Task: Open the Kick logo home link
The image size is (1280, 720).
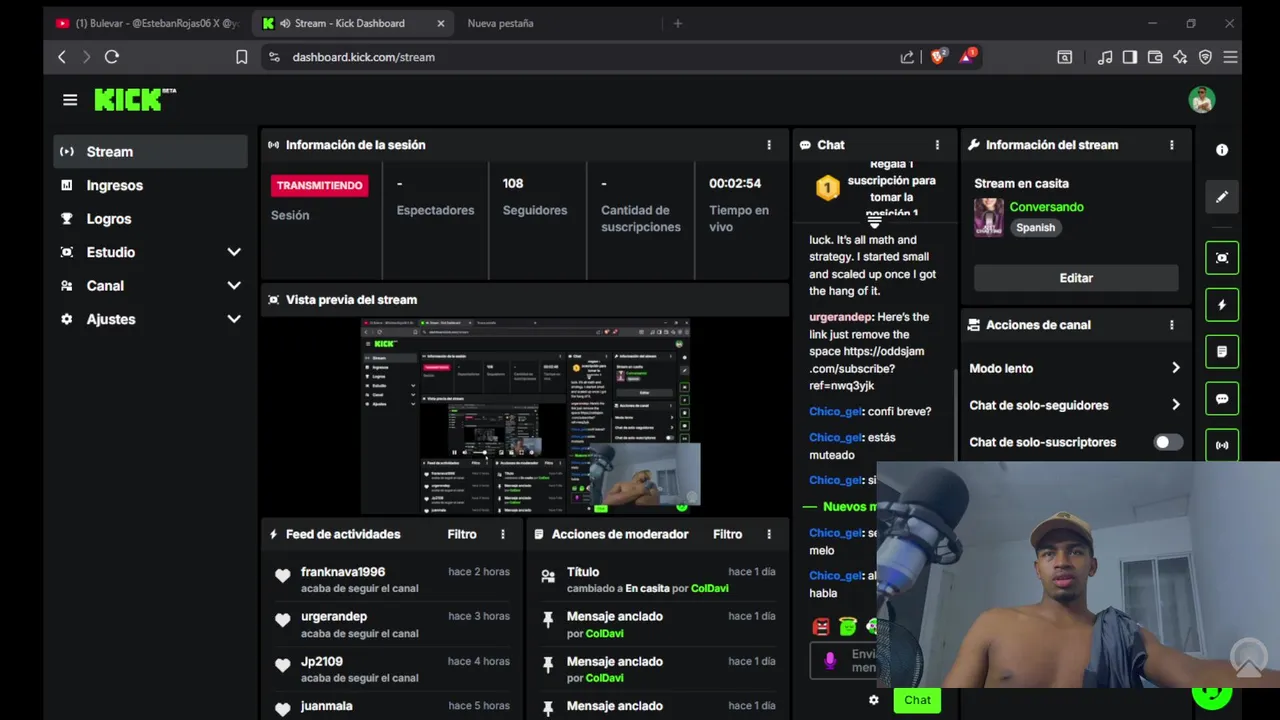Action: (x=135, y=99)
